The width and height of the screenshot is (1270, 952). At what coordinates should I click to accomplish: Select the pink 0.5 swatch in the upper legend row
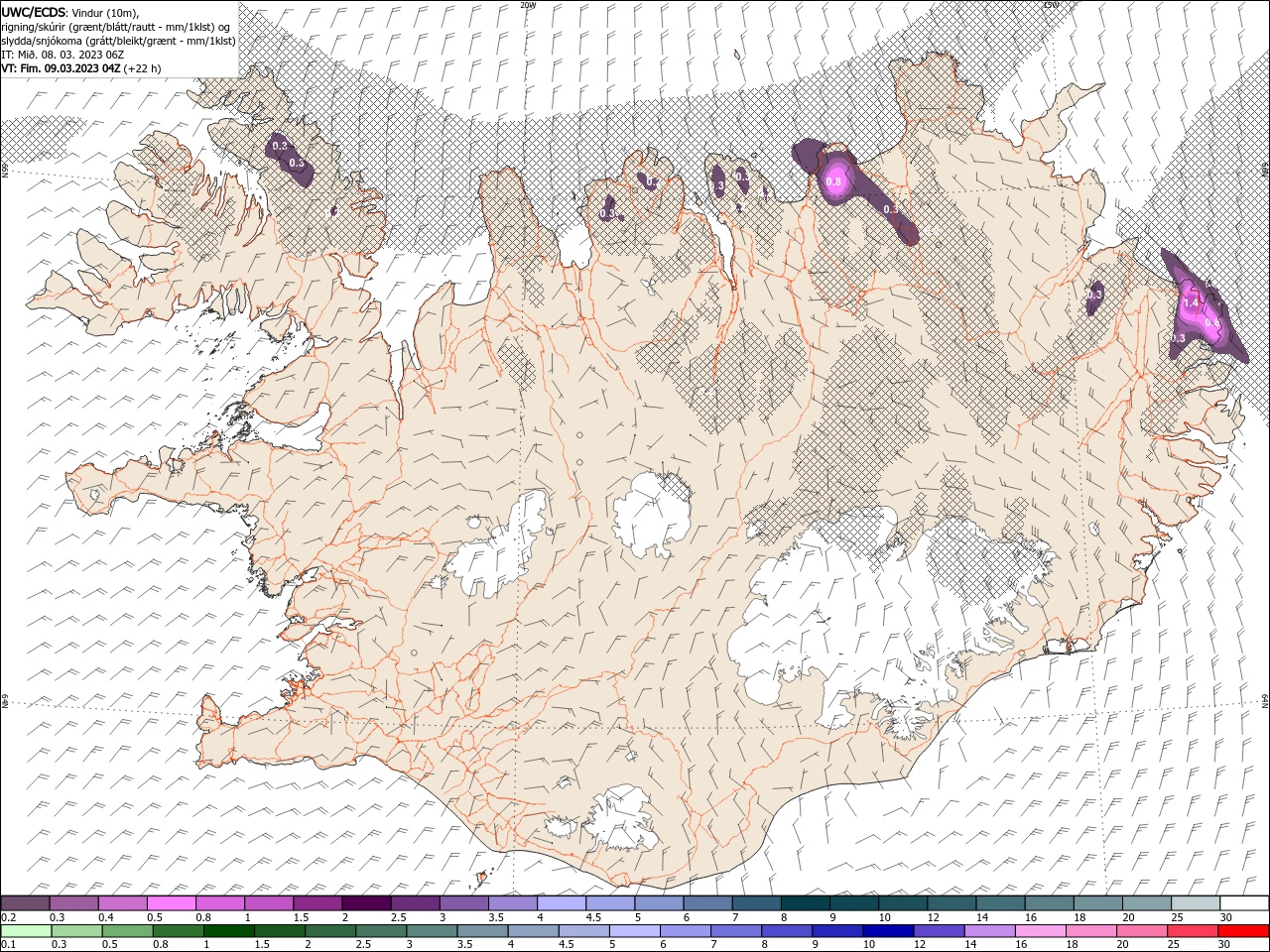172,903
